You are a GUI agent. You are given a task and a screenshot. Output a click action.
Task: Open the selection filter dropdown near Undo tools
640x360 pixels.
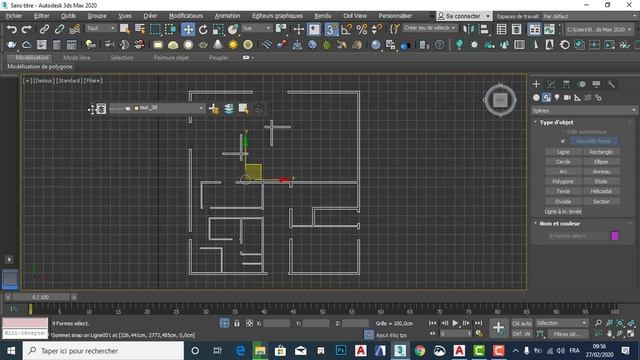click(101, 28)
